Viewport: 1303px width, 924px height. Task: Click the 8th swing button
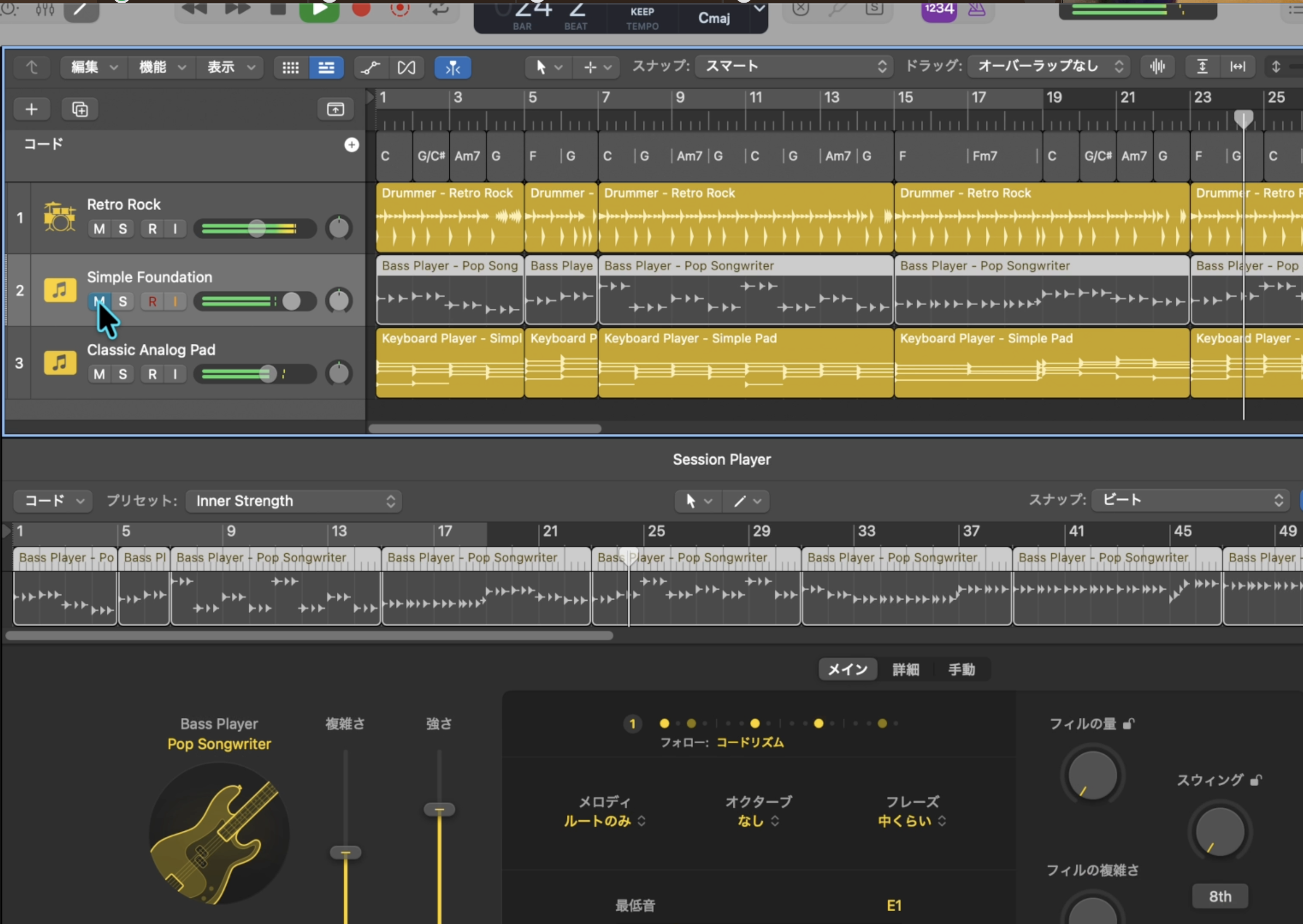click(x=1219, y=897)
